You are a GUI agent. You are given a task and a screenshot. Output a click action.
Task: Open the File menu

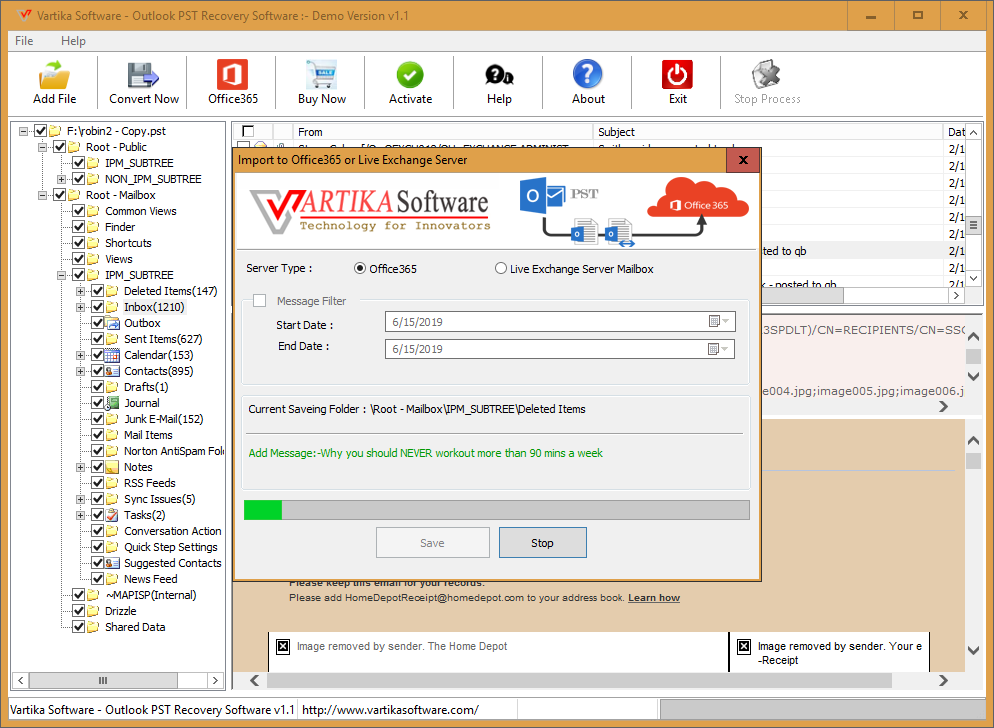pyautogui.click(x=24, y=41)
